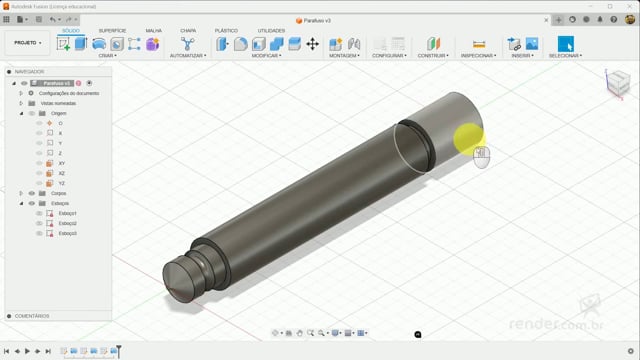The width and height of the screenshot is (640, 360).
Task: Select the Extrude tool
Action: pos(81,44)
